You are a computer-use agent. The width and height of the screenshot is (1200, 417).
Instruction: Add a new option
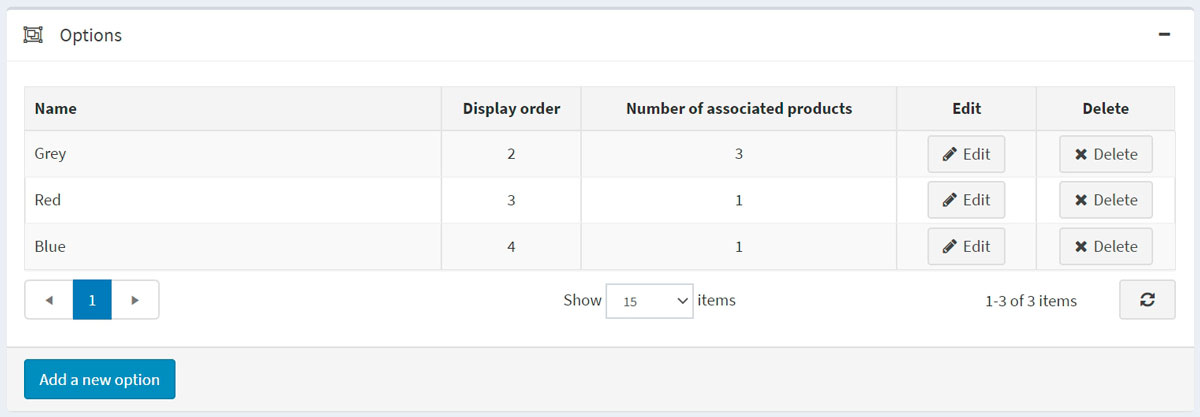point(99,379)
